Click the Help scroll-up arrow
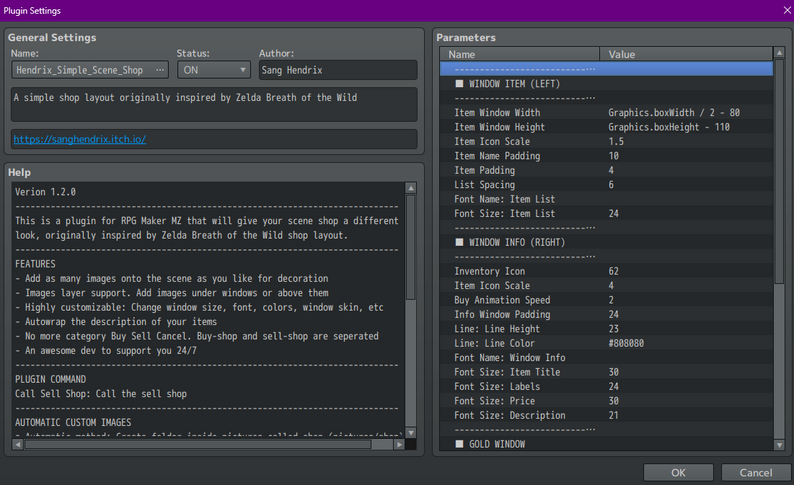 coord(411,188)
